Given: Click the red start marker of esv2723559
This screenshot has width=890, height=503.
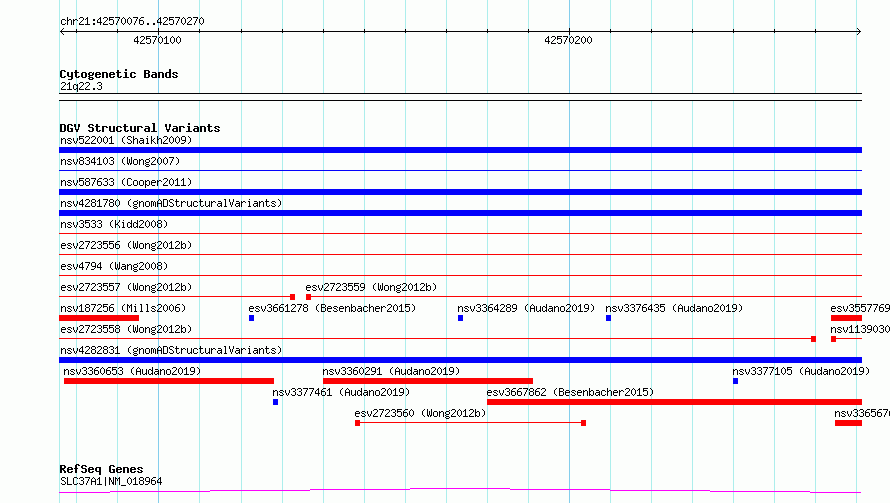Looking at the screenshot, I should [x=308, y=297].
